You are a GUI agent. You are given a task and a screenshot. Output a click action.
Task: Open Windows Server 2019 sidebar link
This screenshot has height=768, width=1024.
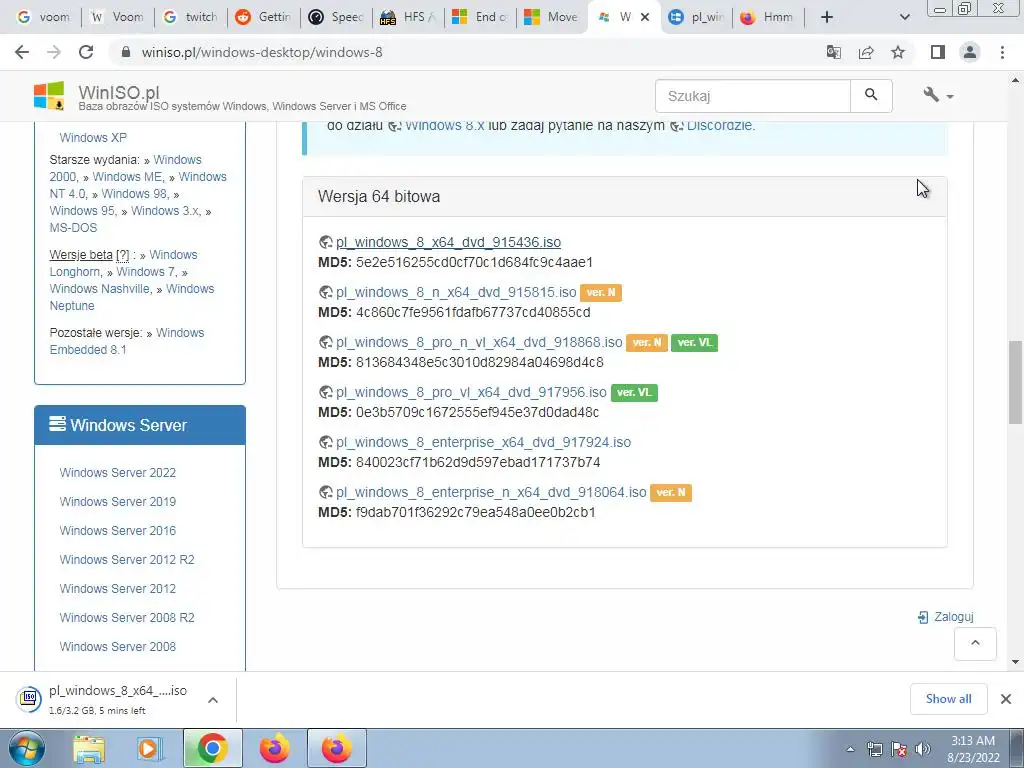[x=118, y=502]
